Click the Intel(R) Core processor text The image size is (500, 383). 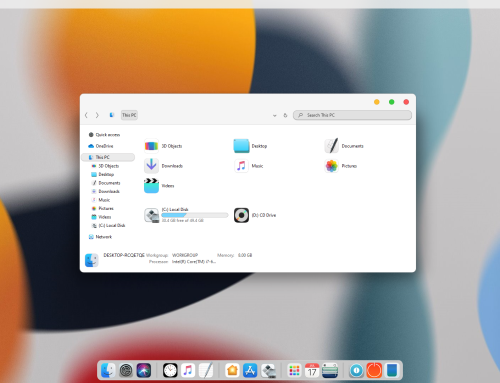point(194,262)
